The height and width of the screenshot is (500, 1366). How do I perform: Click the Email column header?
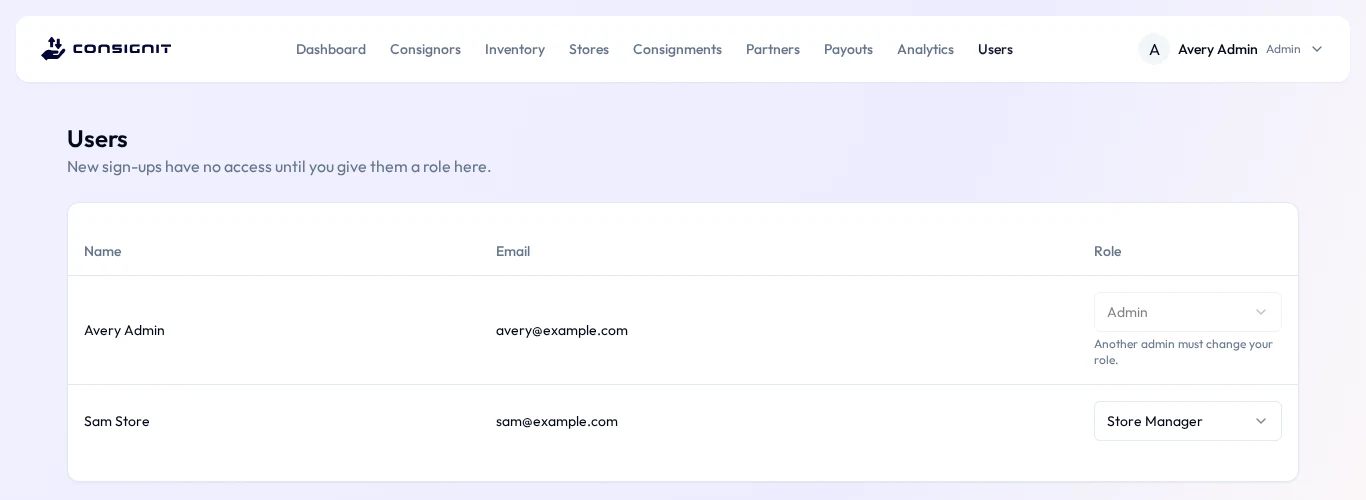click(513, 251)
